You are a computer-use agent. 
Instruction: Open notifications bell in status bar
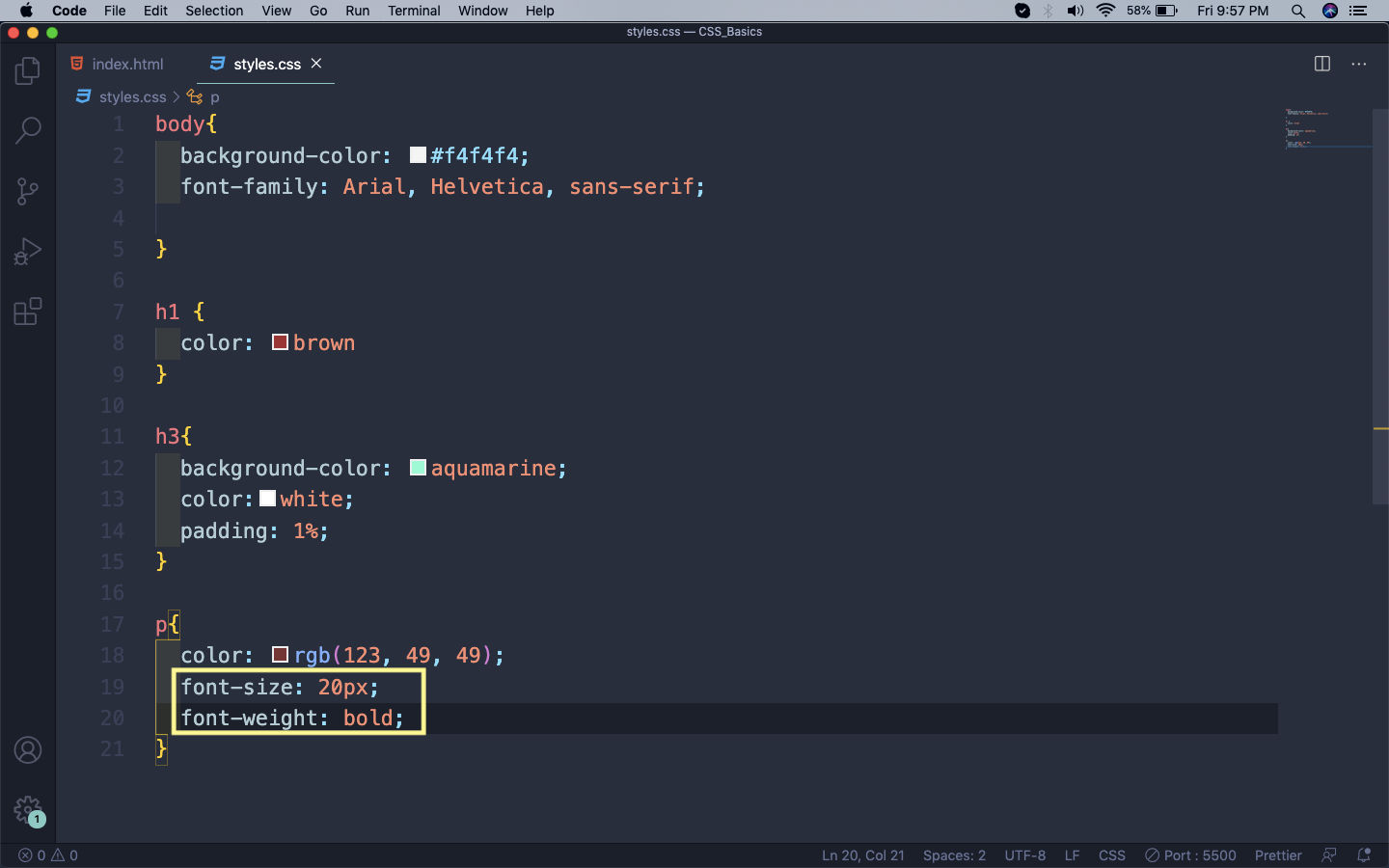(x=1364, y=855)
